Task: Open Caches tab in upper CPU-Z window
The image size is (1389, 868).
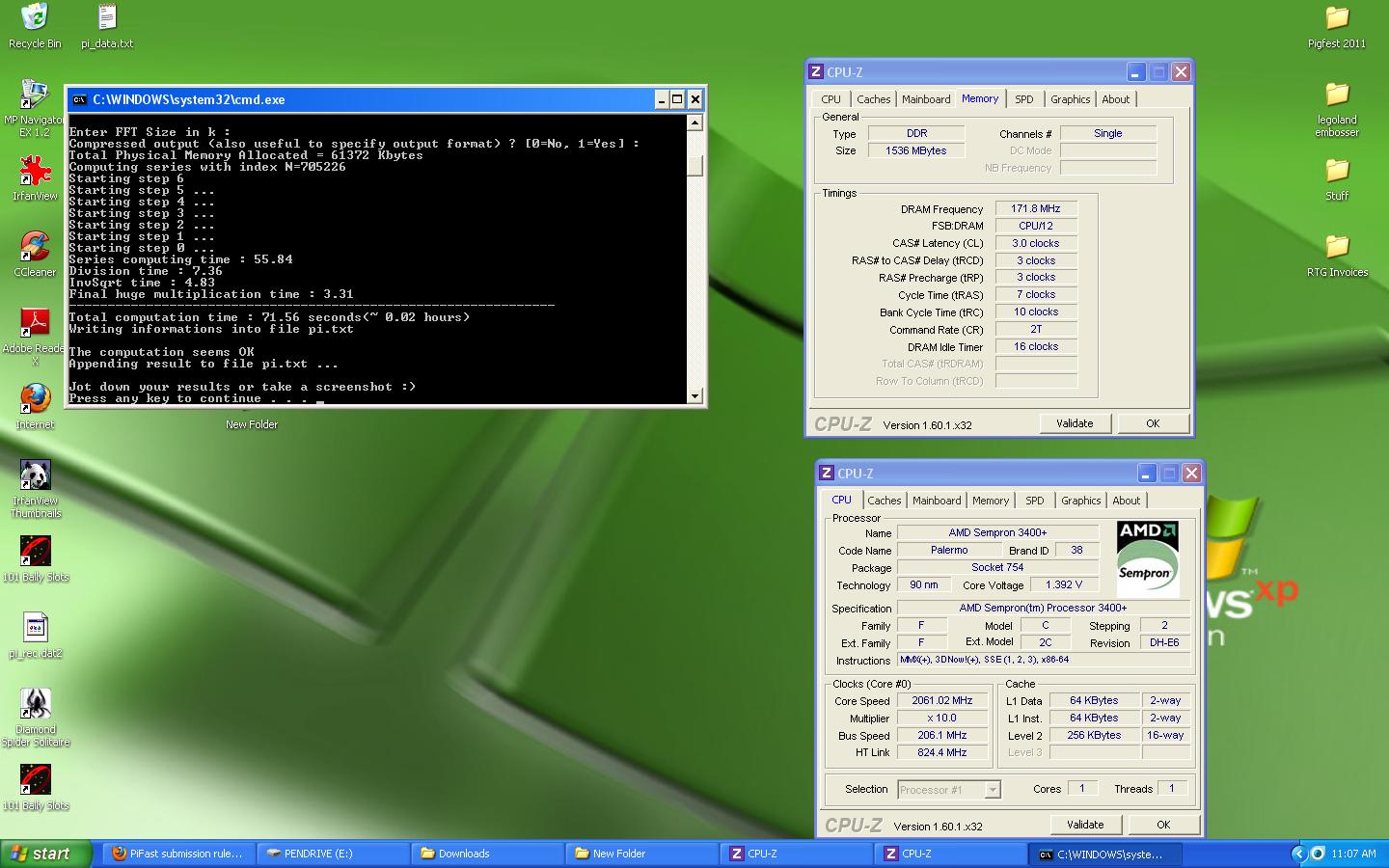Action: point(873,99)
